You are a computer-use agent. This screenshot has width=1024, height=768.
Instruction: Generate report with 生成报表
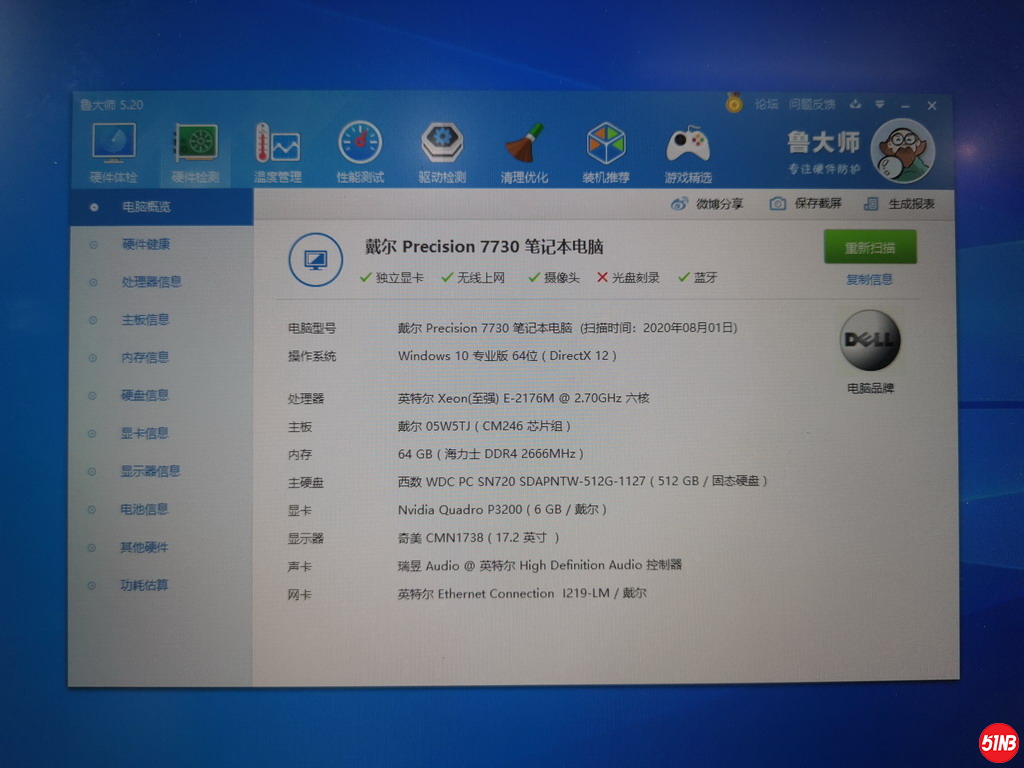pyautogui.click(x=900, y=204)
